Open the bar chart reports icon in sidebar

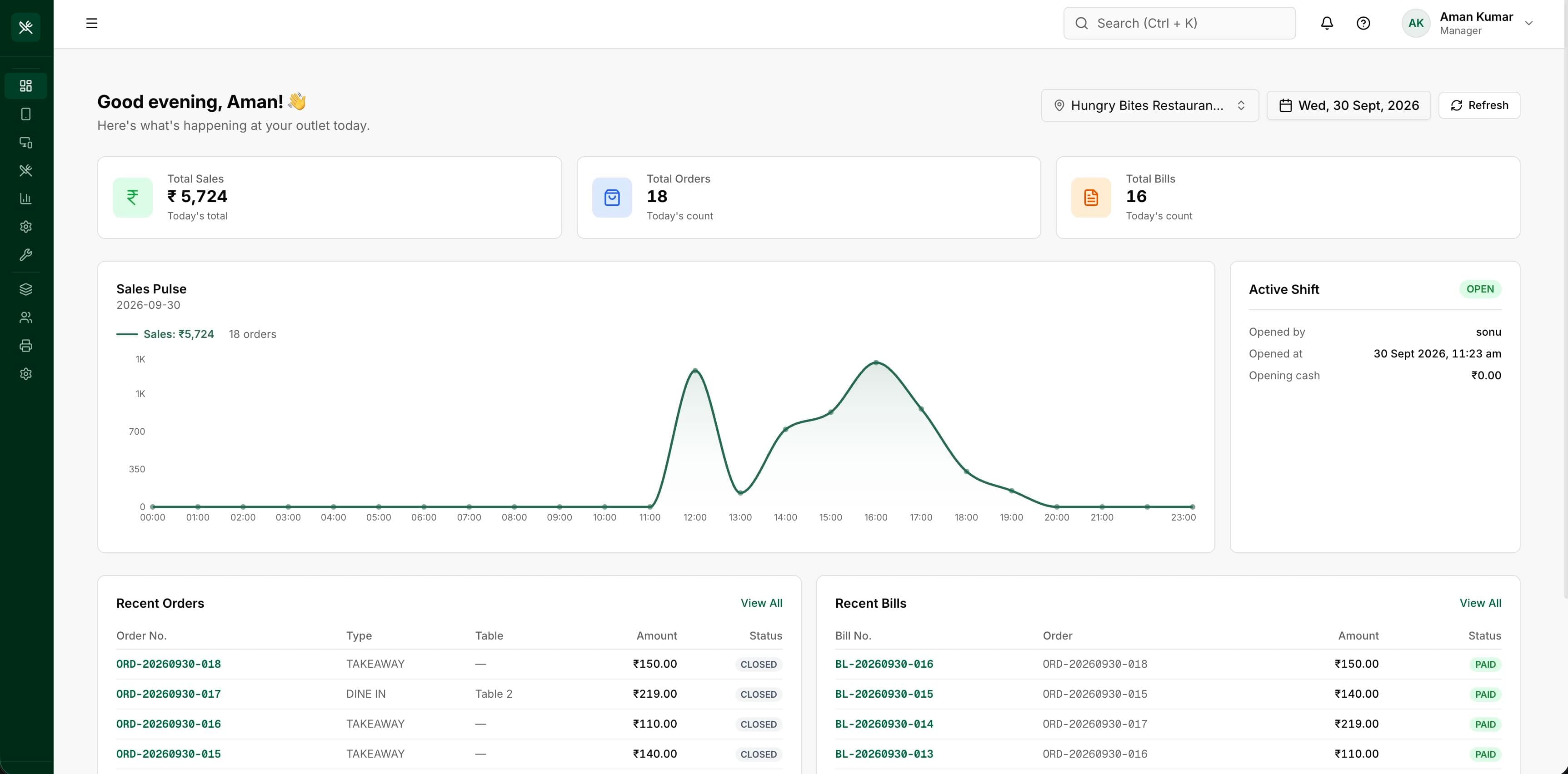click(x=25, y=198)
